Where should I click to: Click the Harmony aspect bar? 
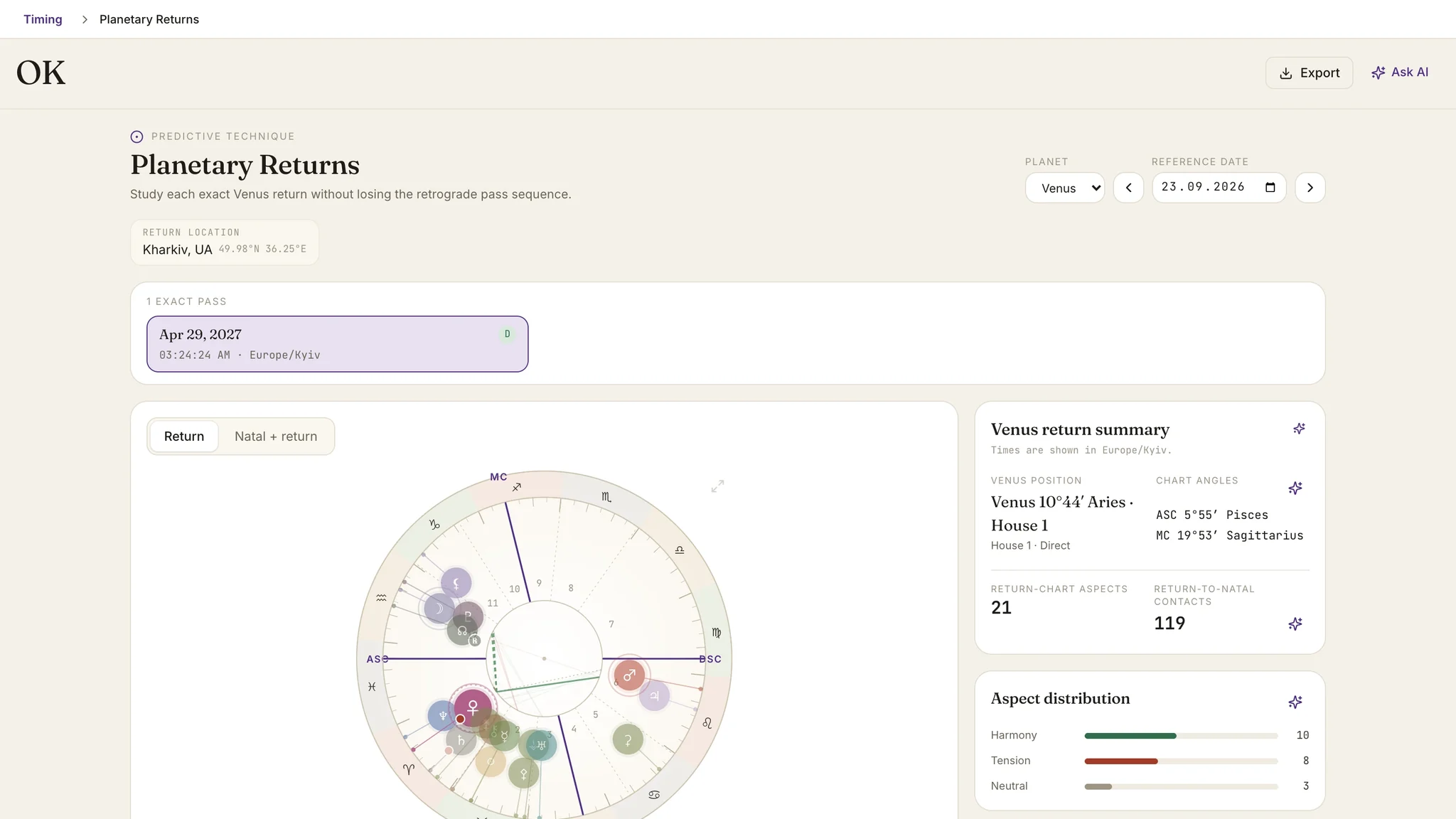[x=1181, y=736]
